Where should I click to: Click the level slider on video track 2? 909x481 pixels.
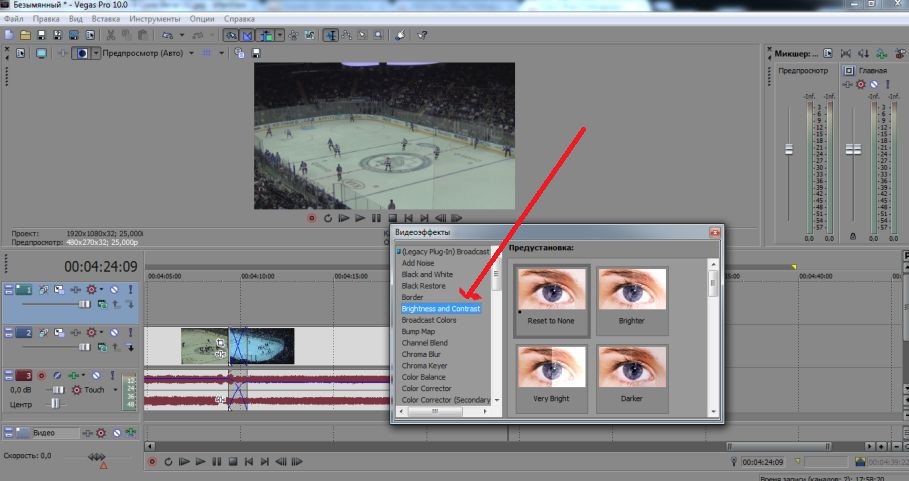(x=85, y=347)
